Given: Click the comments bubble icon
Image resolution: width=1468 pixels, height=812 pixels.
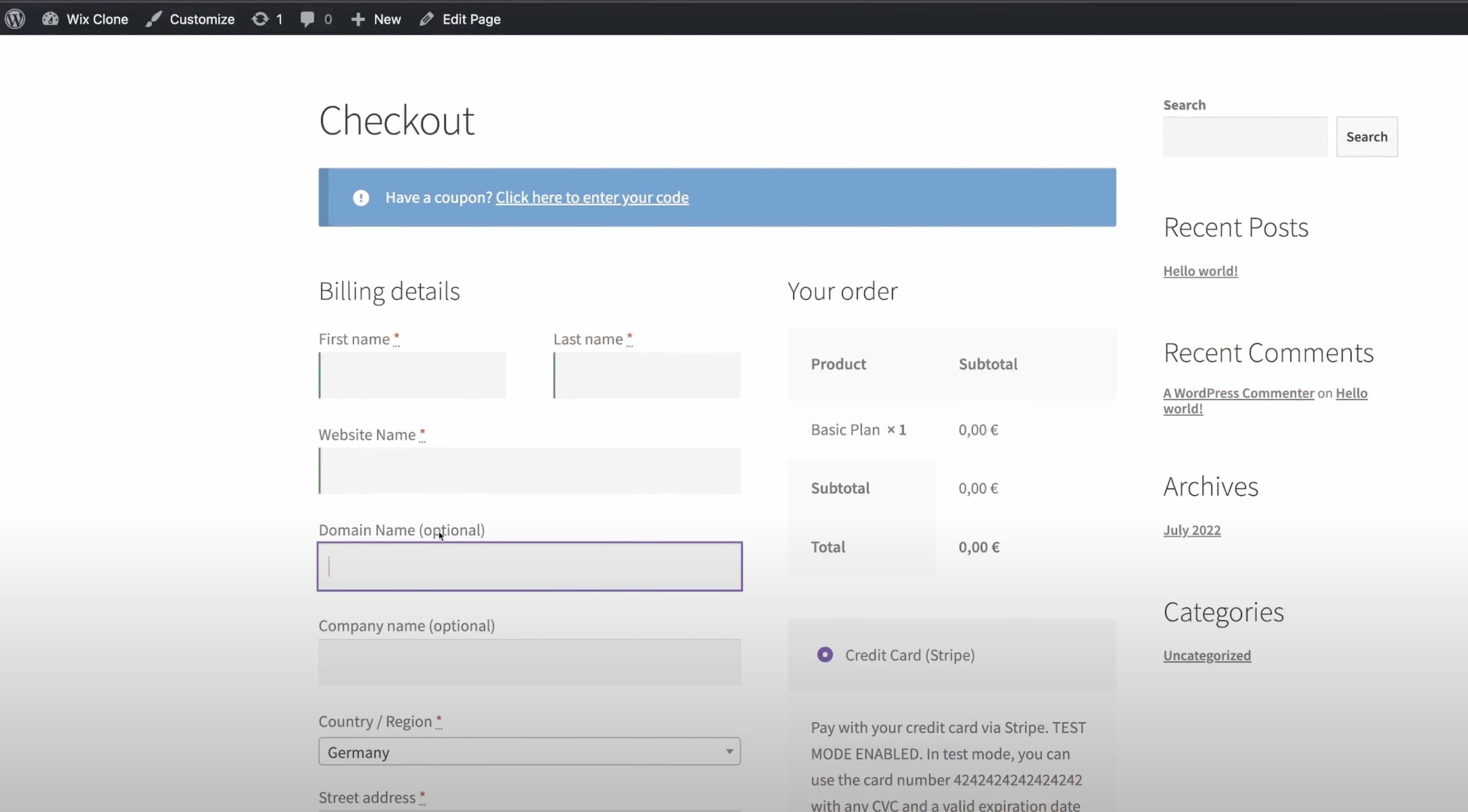Looking at the screenshot, I should click(x=307, y=19).
